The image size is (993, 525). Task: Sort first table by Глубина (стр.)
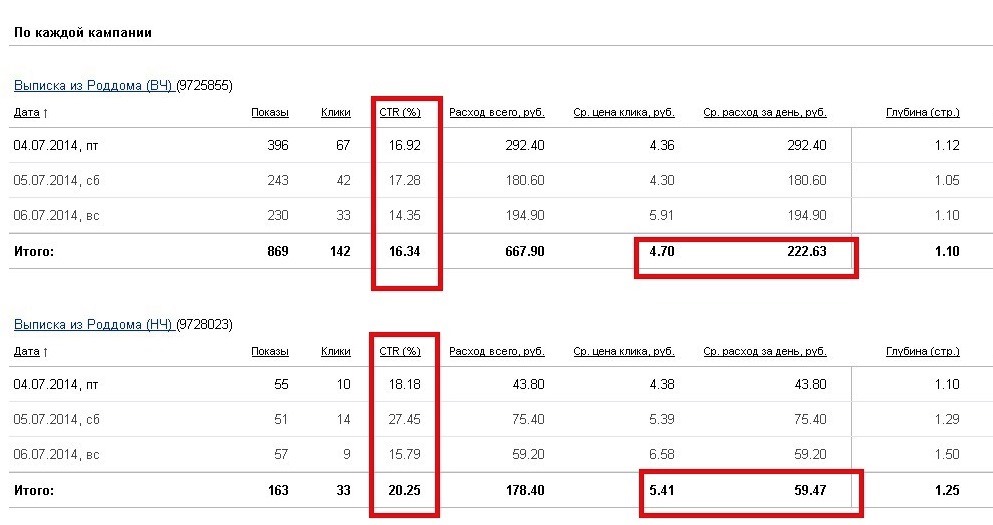[x=923, y=112]
